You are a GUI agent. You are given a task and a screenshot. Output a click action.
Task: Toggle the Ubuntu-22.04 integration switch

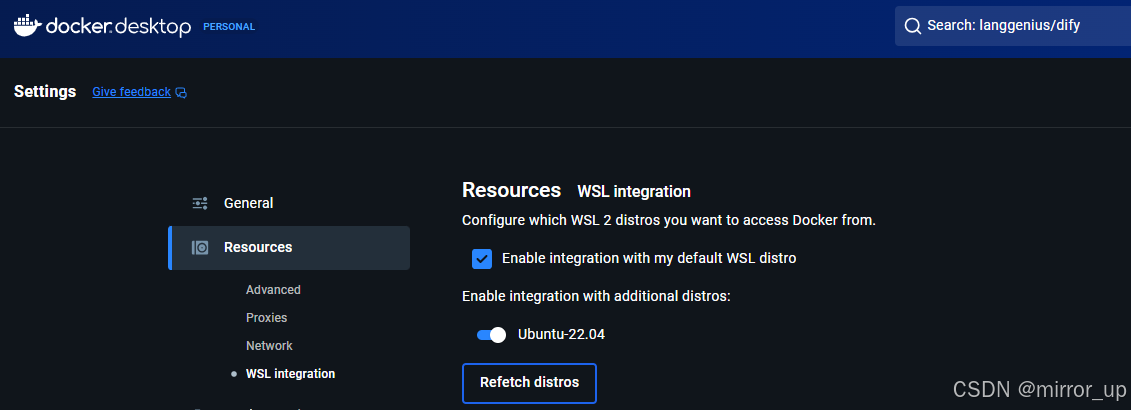point(491,335)
